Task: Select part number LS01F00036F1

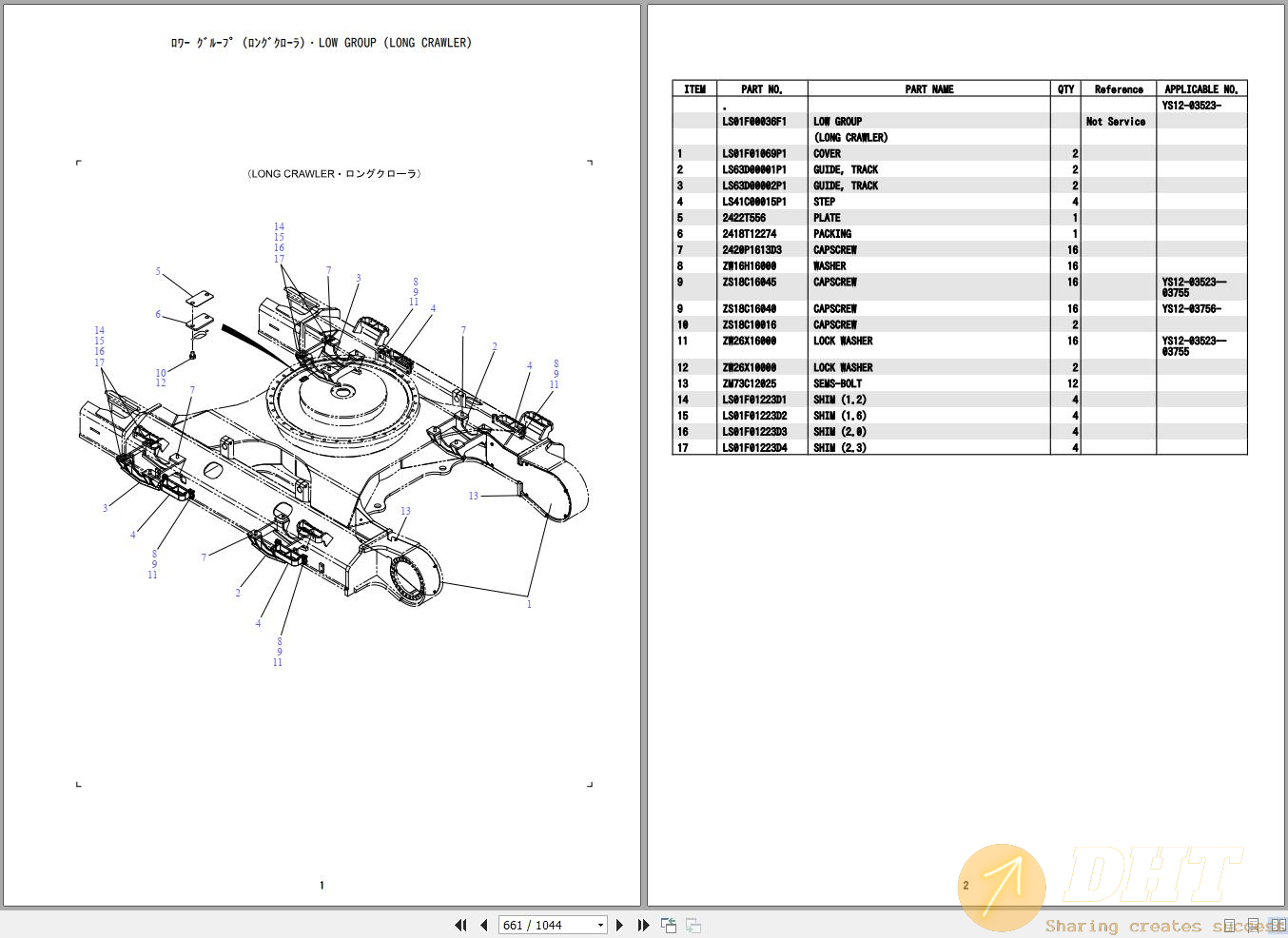Action: (754, 122)
